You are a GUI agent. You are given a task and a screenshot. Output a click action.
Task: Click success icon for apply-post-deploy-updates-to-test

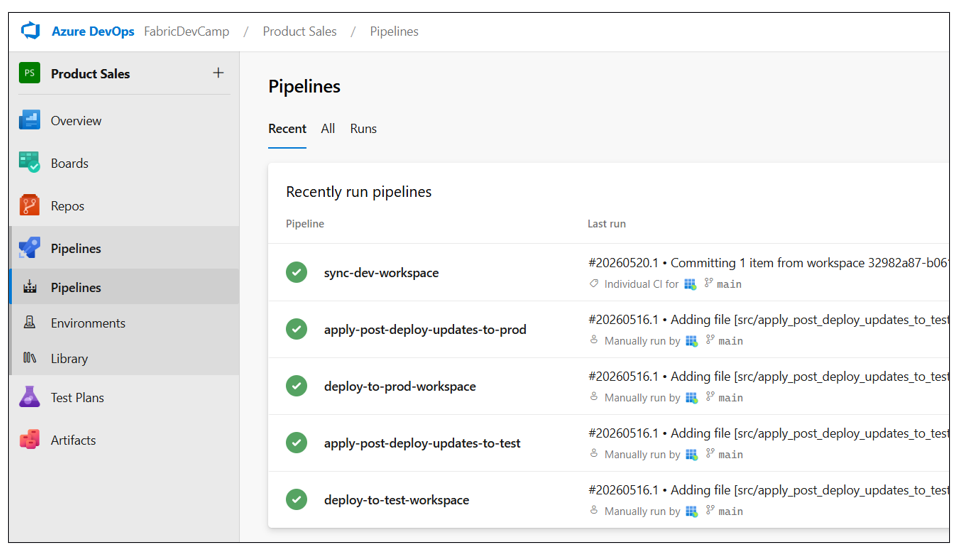click(297, 442)
